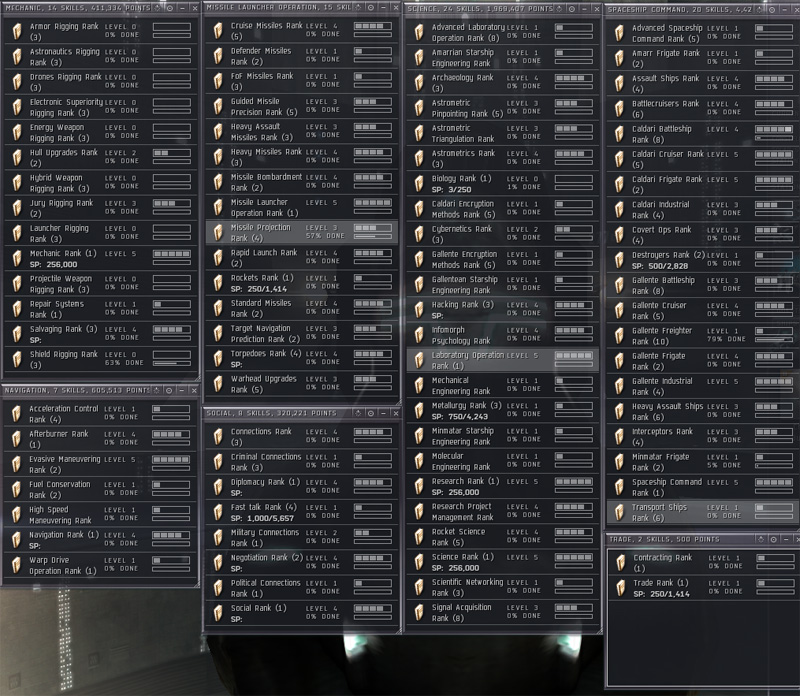Click the Social Rank (1) skill book icon
The image size is (800, 696).
click(218, 613)
